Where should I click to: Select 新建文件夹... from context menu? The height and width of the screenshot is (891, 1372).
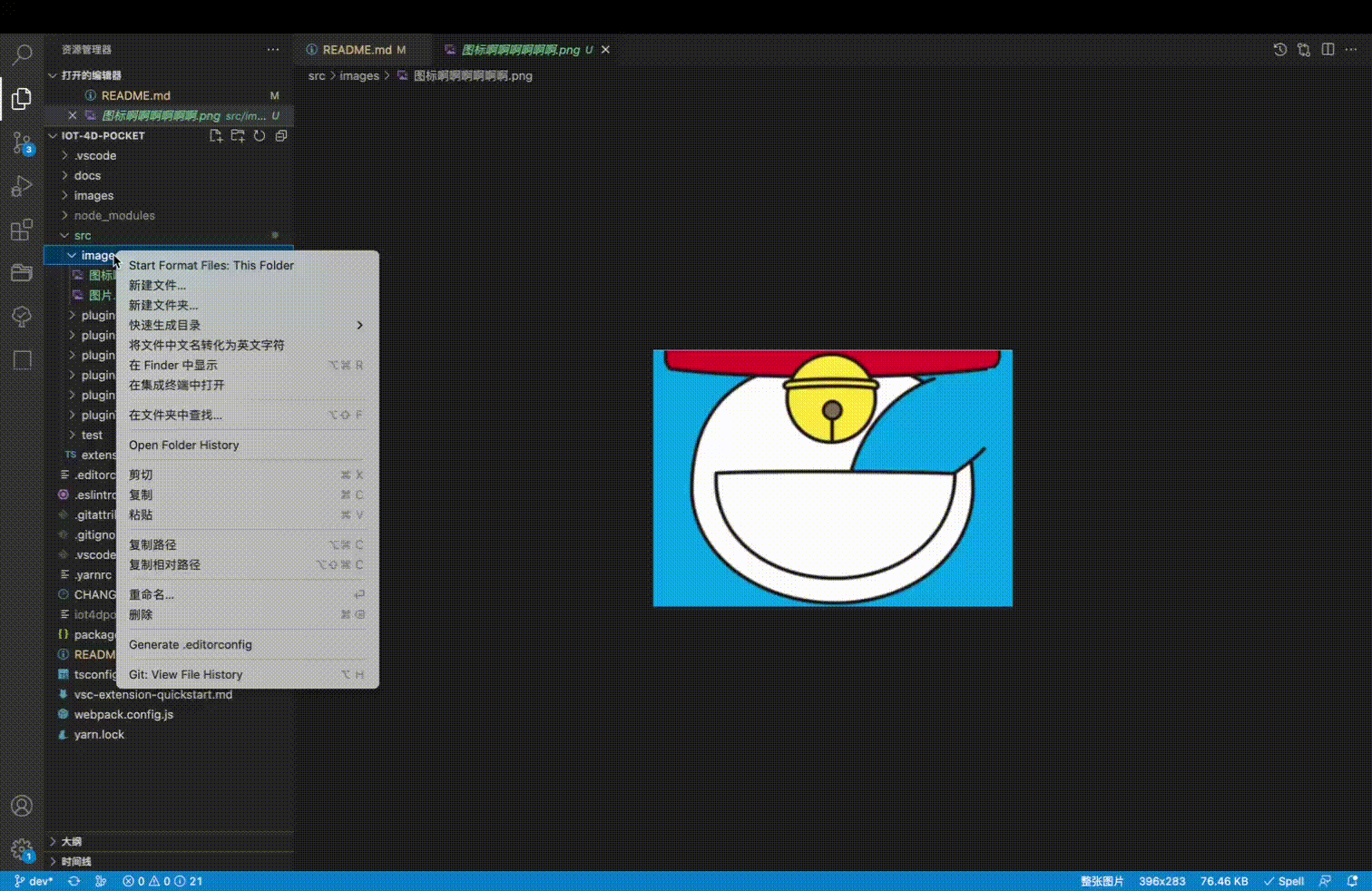click(x=247, y=305)
